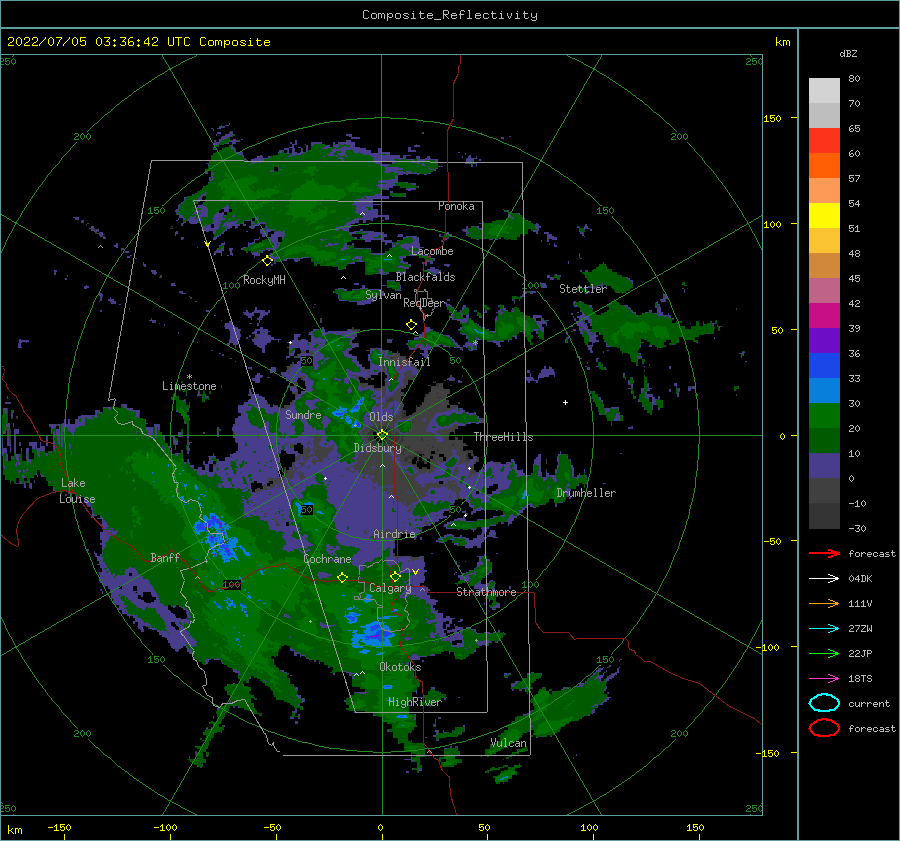900x841 pixels.
Task: Click the RockyMH label
Action: 264,280
